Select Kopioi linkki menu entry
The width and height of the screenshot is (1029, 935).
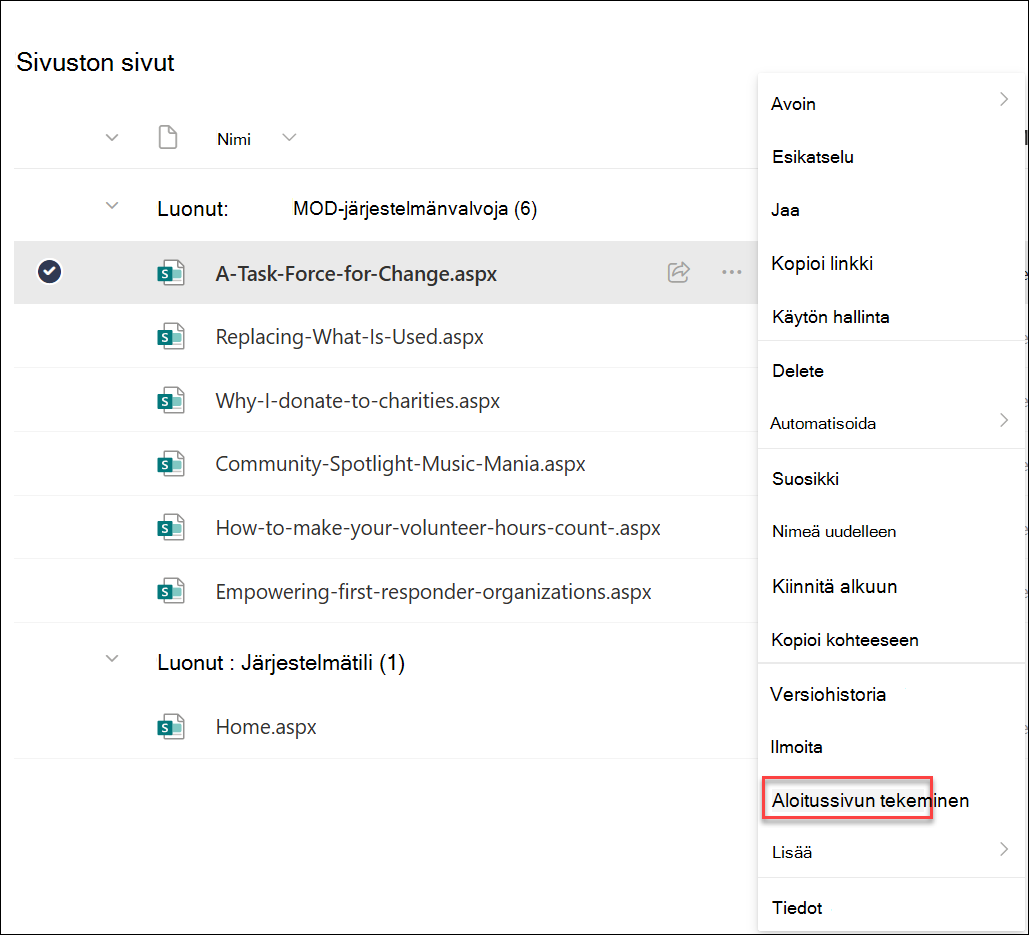coord(822,263)
